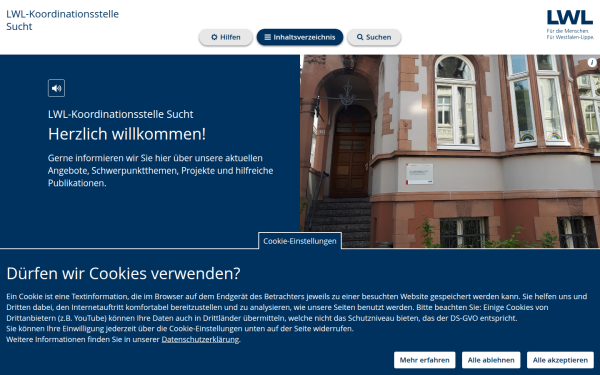
Task: Follow the Datenschutzerklärung link
Action: tap(200, 339)
